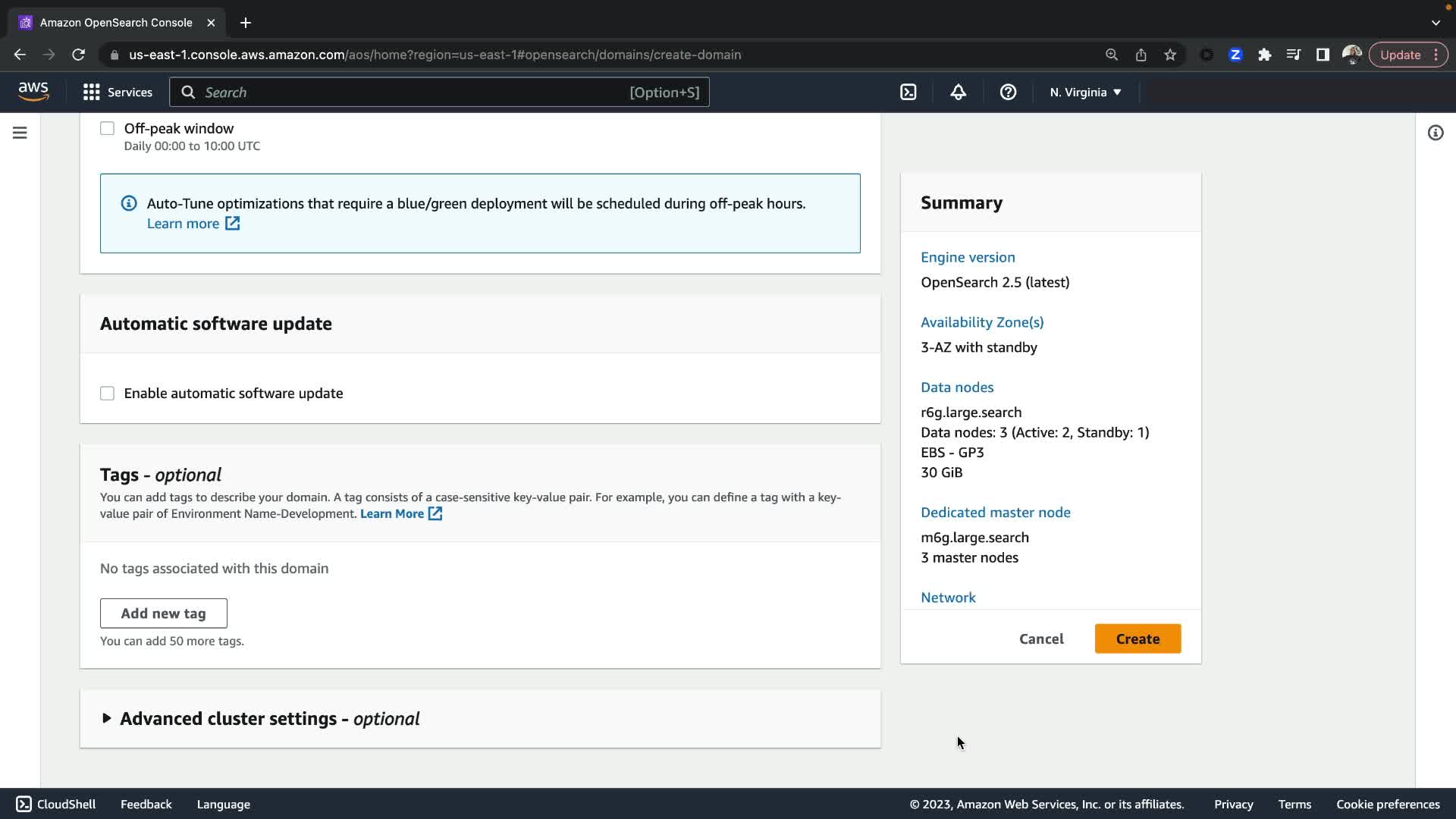The height and width of the screenshot is (819, 1456).
Task: Open AWS CloudShell icon in top navigation
Action: [908, 92]
